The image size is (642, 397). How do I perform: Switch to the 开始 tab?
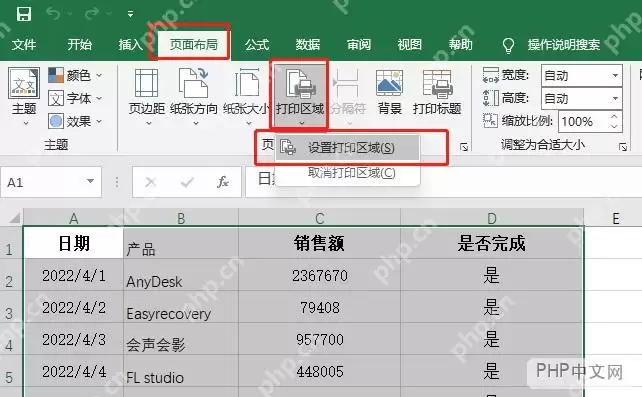80,44
